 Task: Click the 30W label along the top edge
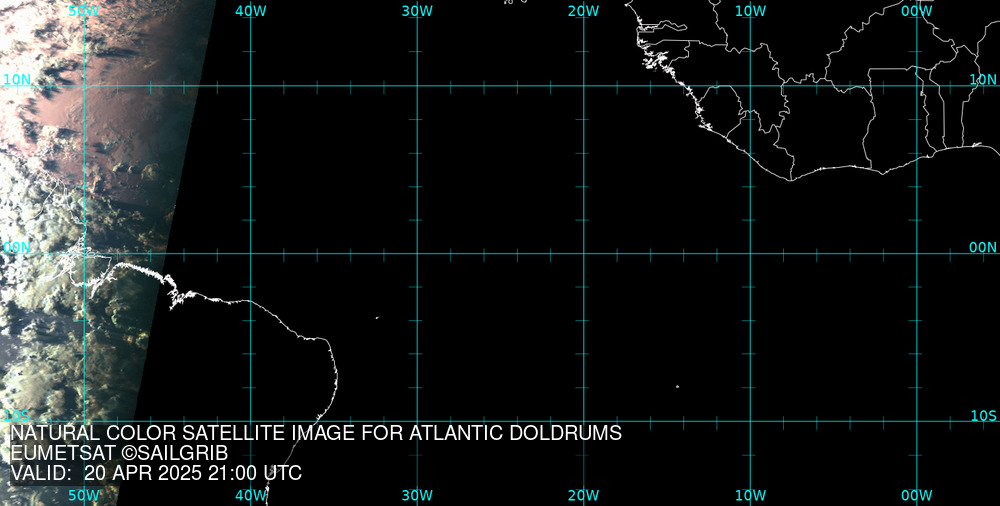[x=417, y=11]
